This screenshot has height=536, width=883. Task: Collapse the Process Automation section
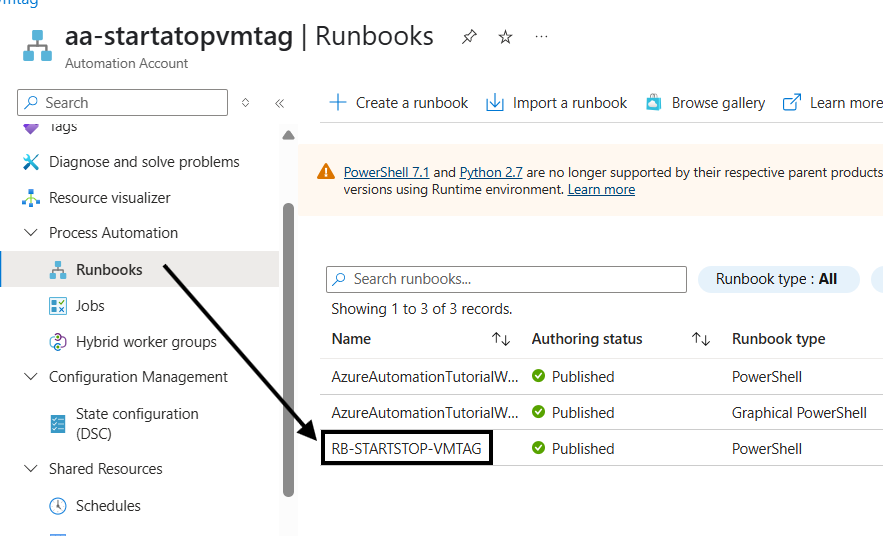[30, 233]
